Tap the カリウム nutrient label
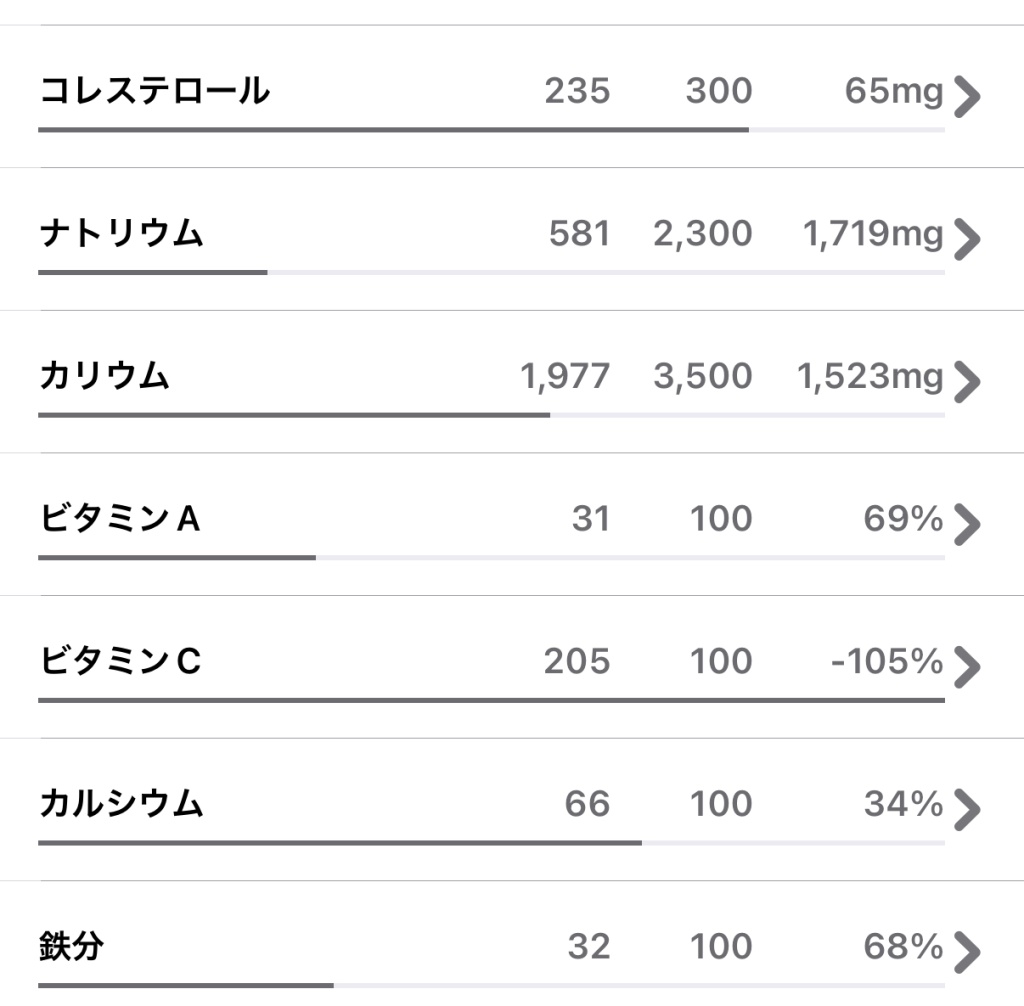 [x=104, y=376]
